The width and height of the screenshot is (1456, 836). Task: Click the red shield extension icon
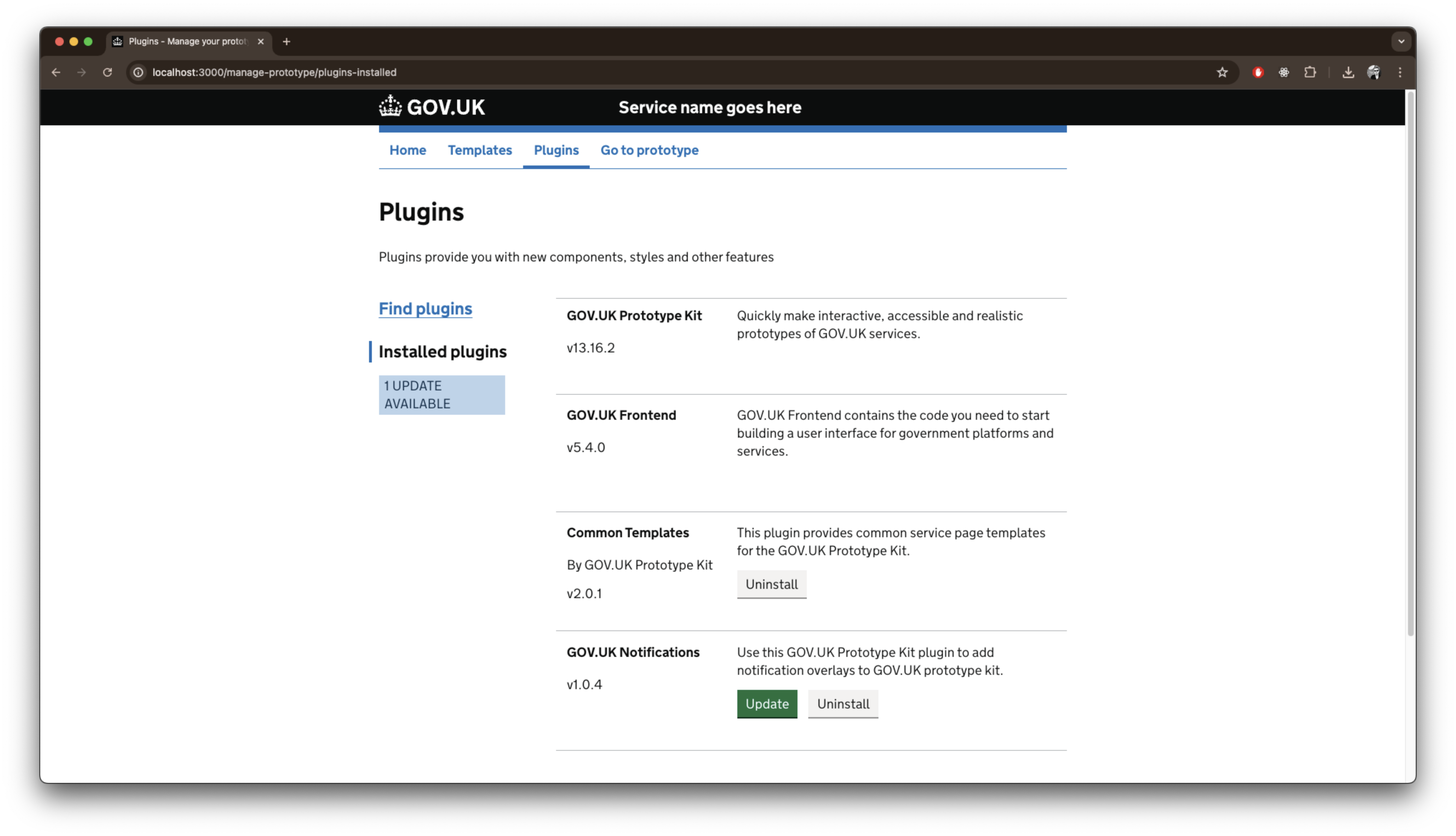click(x=1258, y=72)
